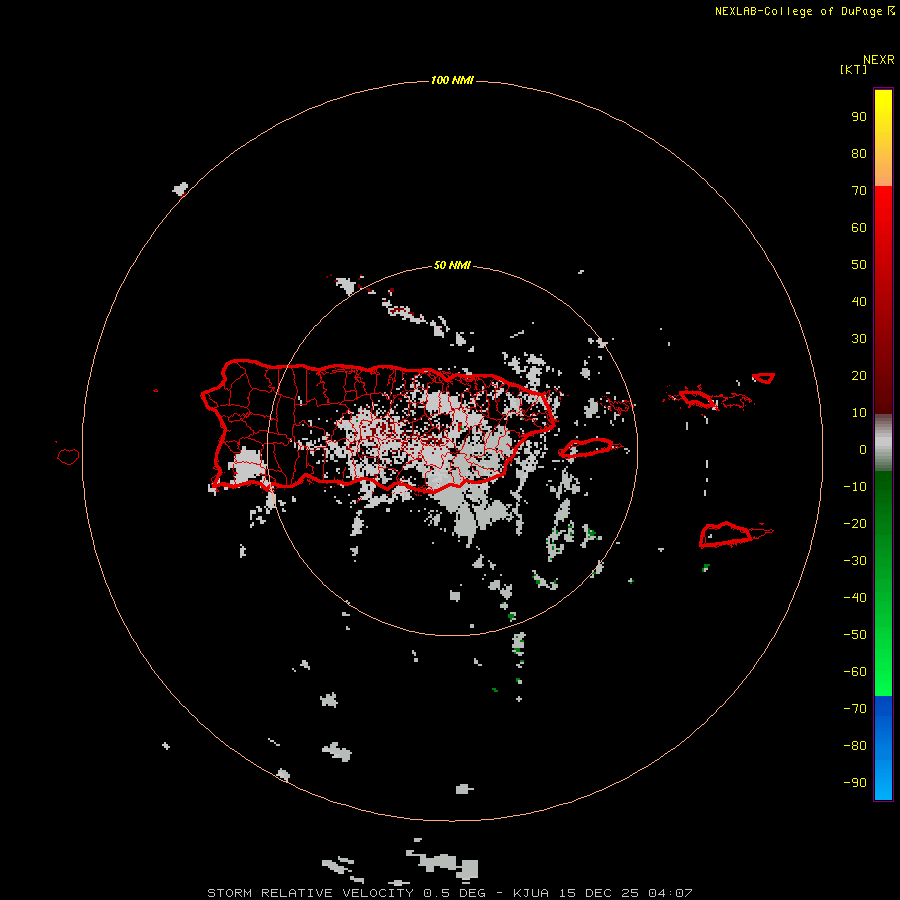The height and width of the screenshot is (900, 900).
Task: Click the positive 90 knot scale label
Action: pos(859,117)
